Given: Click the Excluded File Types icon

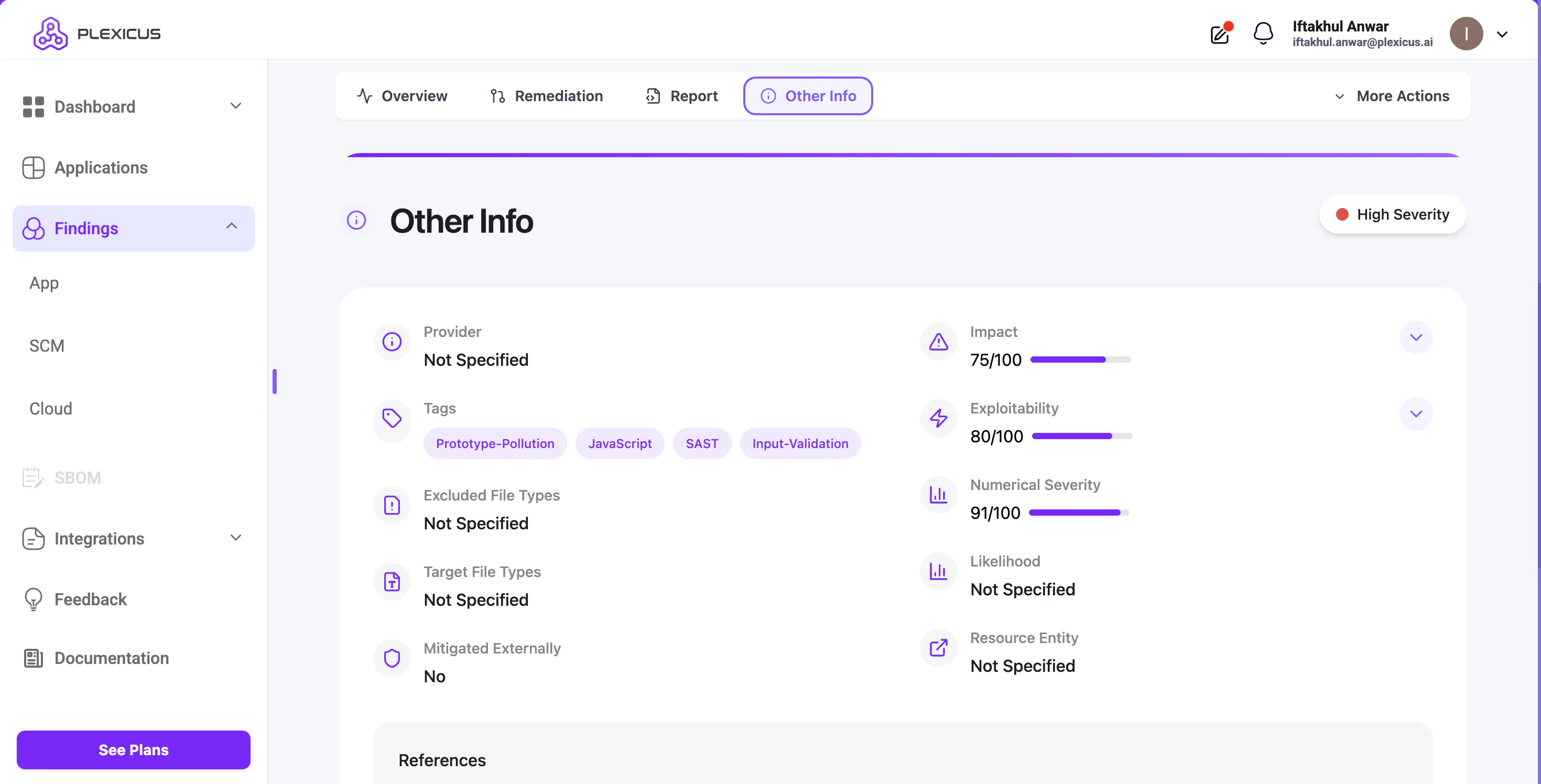Looking at the screenshot, I should (x=392, y=505).
